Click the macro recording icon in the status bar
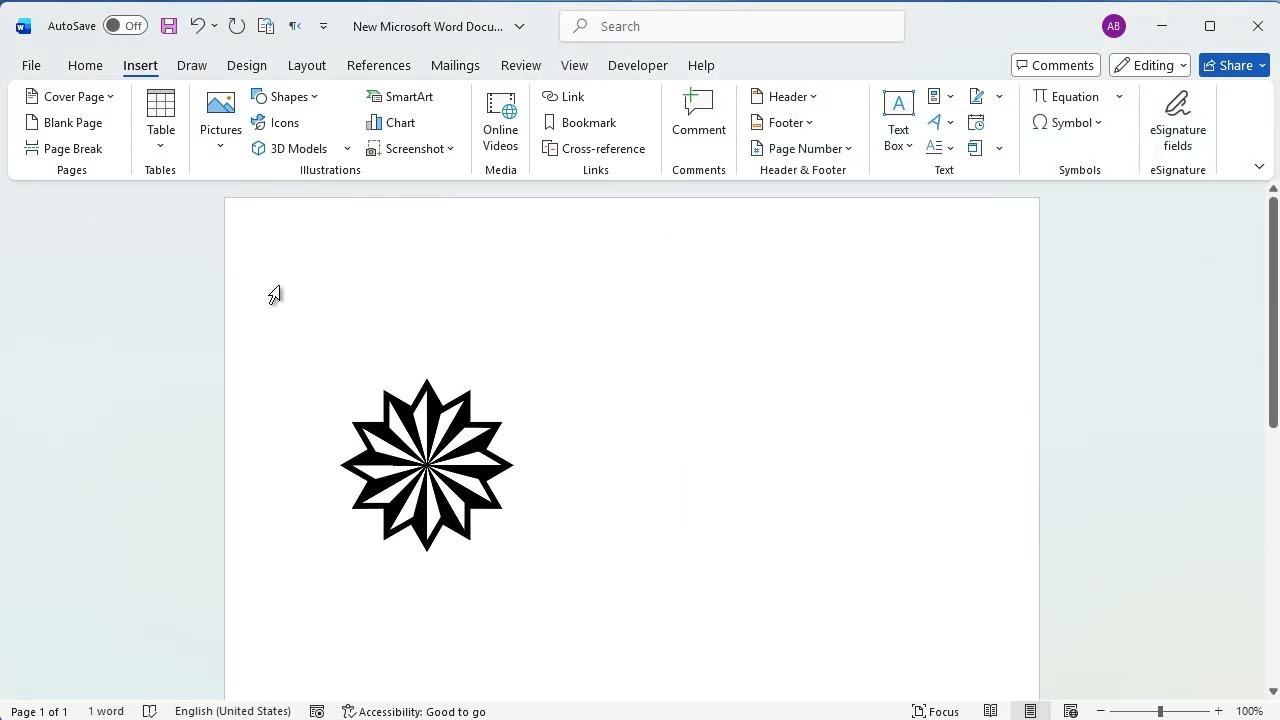The height and width of the screenshot is (720, 1280). [x=317, y=711]
